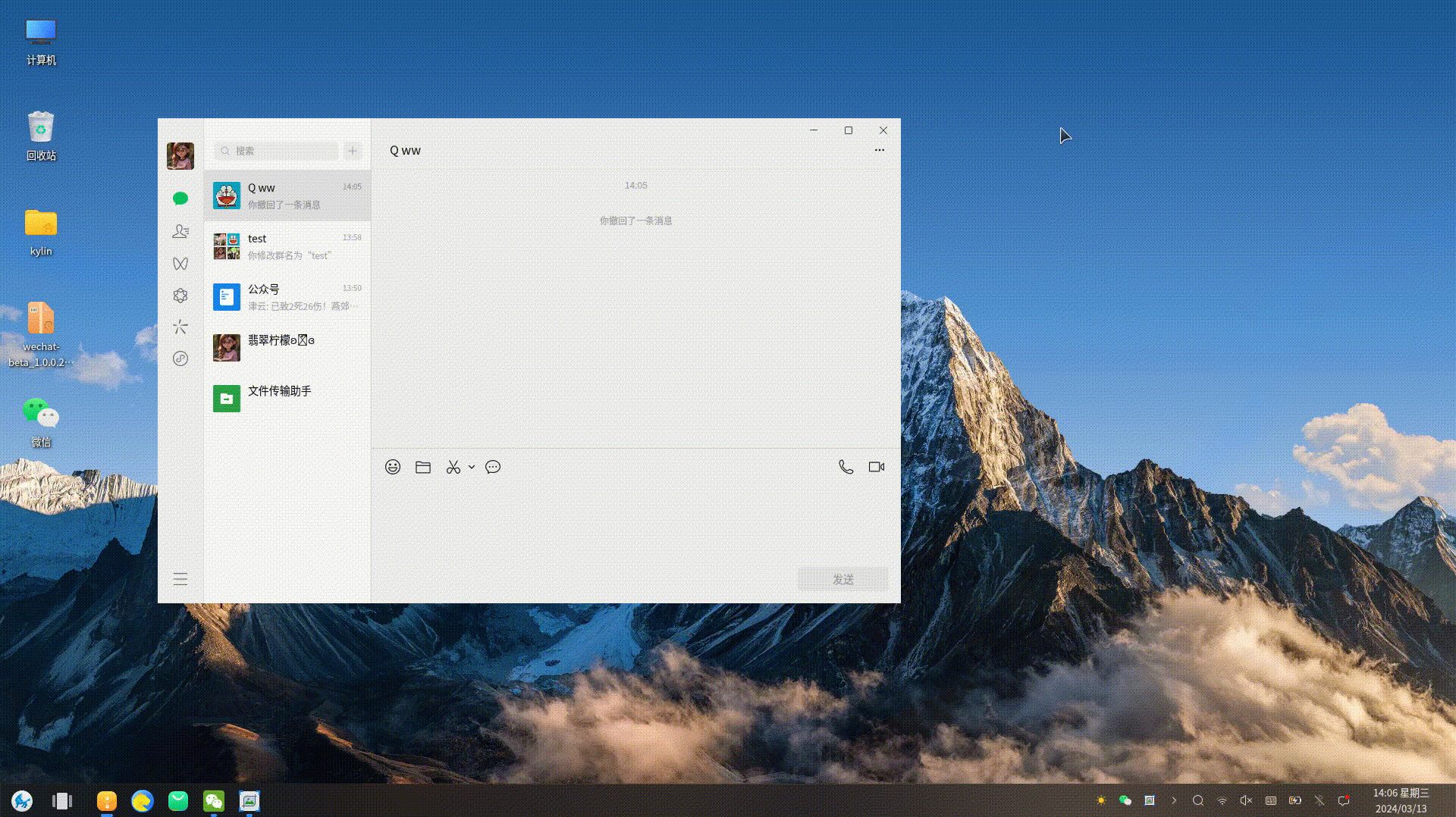Open the 文件传输助手 conversation
This screenshot has height=817, width=1456.
coord(287,398)
